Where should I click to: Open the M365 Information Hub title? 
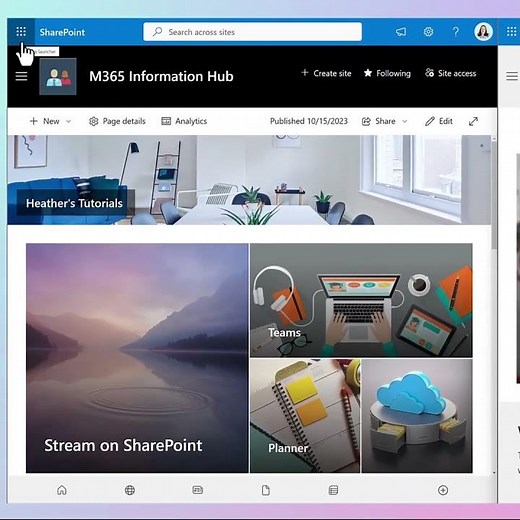click(x=161, y=76)
